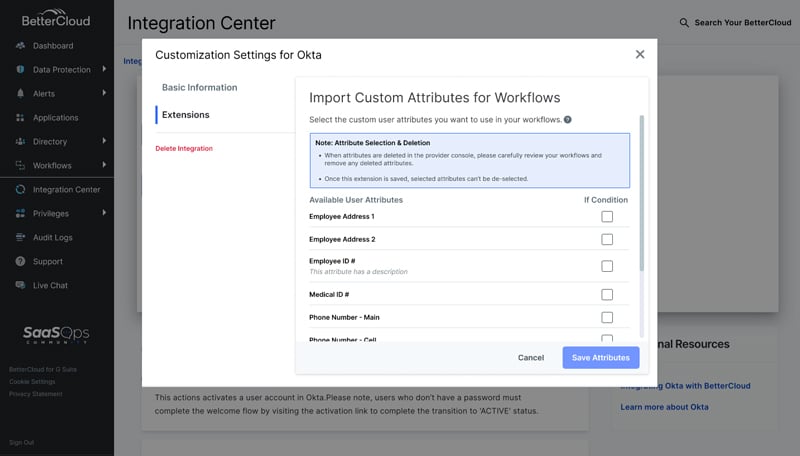
Task: Expand the Directory submenu arrow
Action: coord(104,140)
